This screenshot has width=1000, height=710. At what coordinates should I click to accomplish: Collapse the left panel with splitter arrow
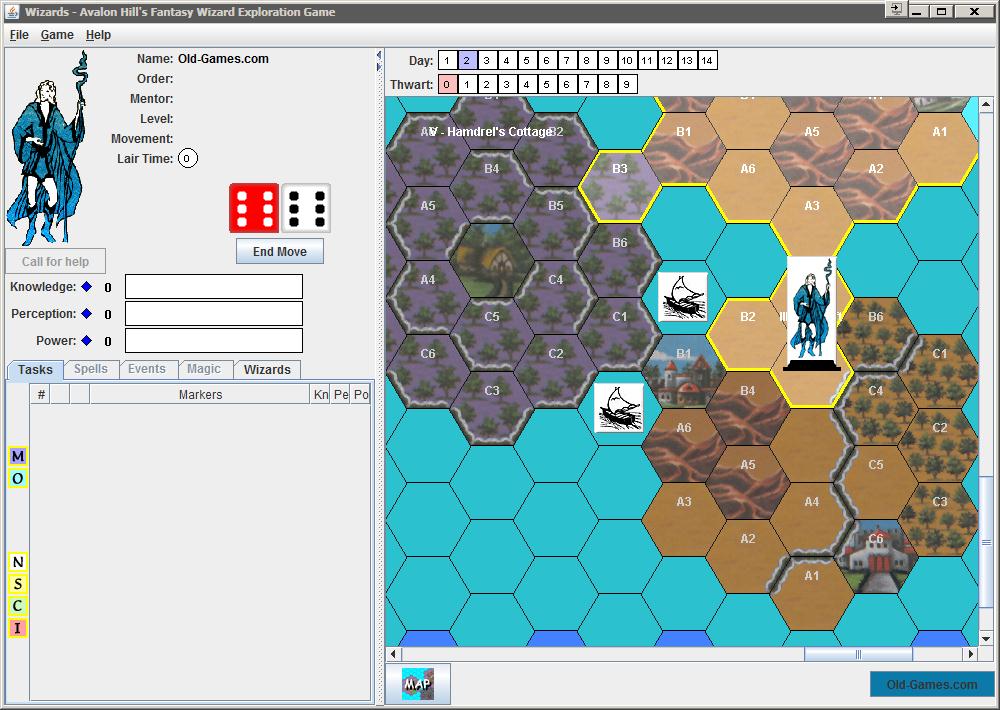coord(379,55)
